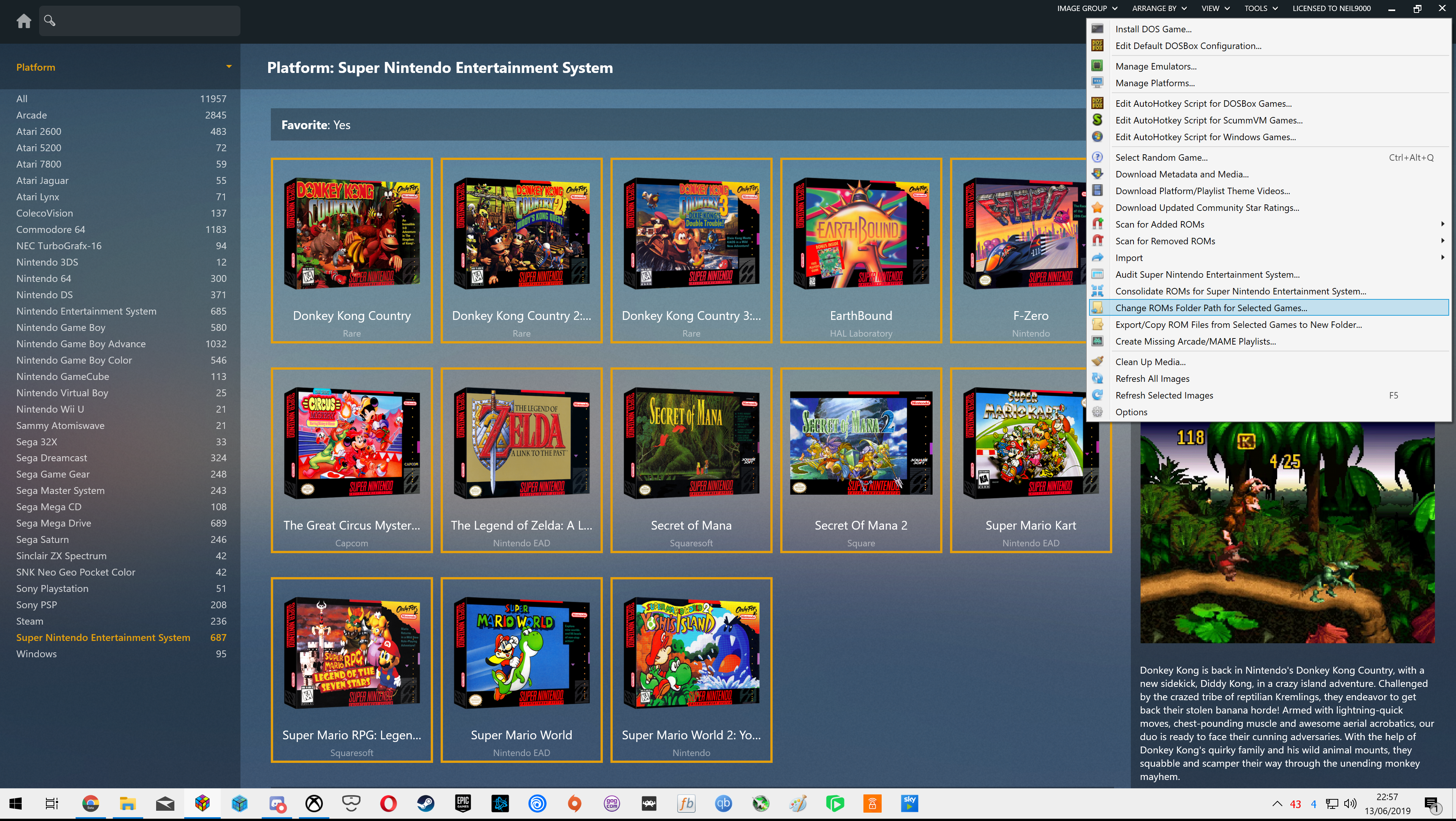Click the Scan for Added ROMs icon
This screenshot has height=821, width=1456.
pos(1097,225)
